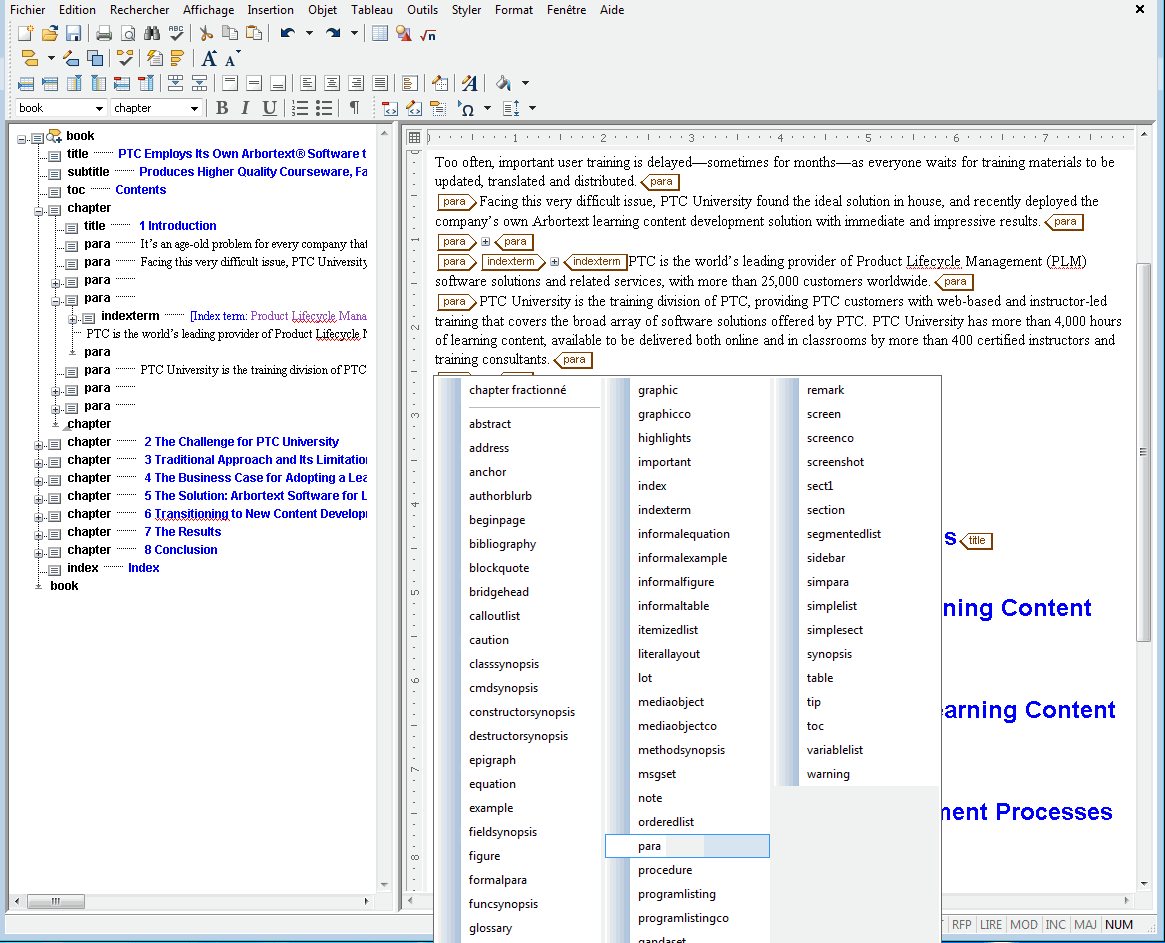Image resolution: width=1165 pixels, height=943 pixels.
Task: Open the Insertion menu
Action: coord(270,10)
